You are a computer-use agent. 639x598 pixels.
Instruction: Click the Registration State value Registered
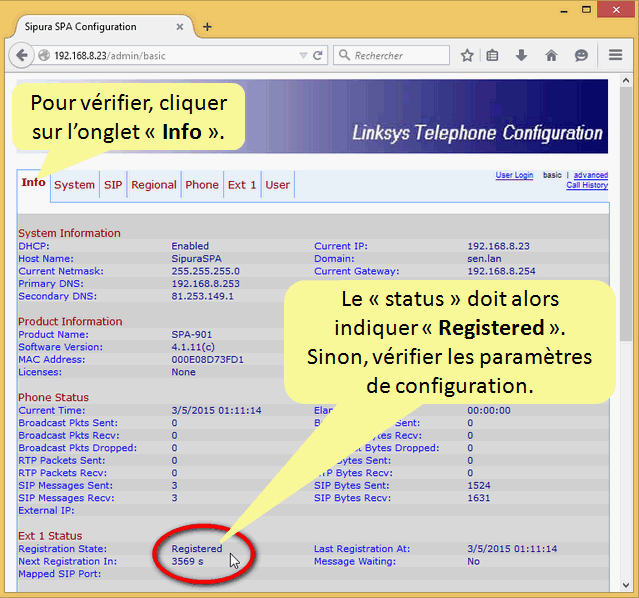coord(197,549)
